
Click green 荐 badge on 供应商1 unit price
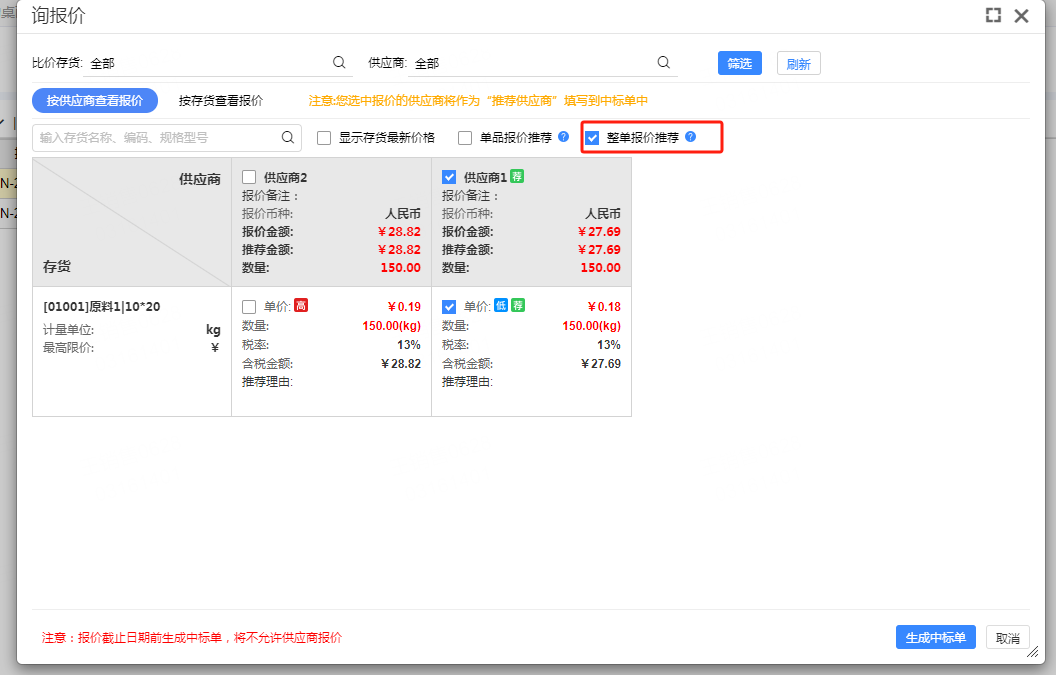pos(517,306)
